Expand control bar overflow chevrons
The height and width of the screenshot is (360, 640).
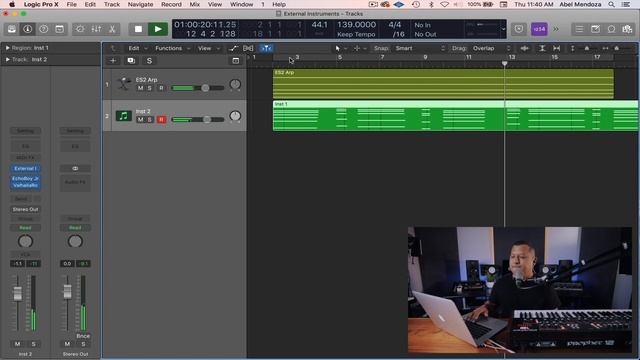point(556,29)
